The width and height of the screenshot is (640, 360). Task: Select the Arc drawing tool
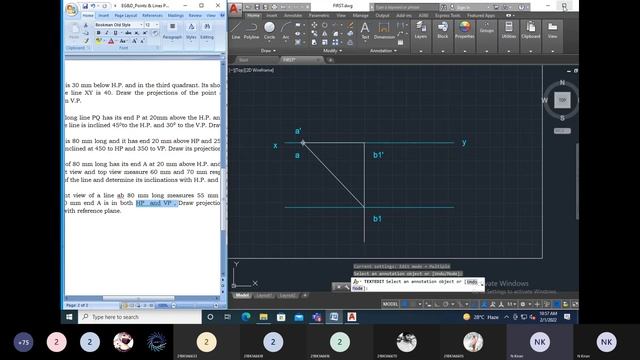point(286,31)
